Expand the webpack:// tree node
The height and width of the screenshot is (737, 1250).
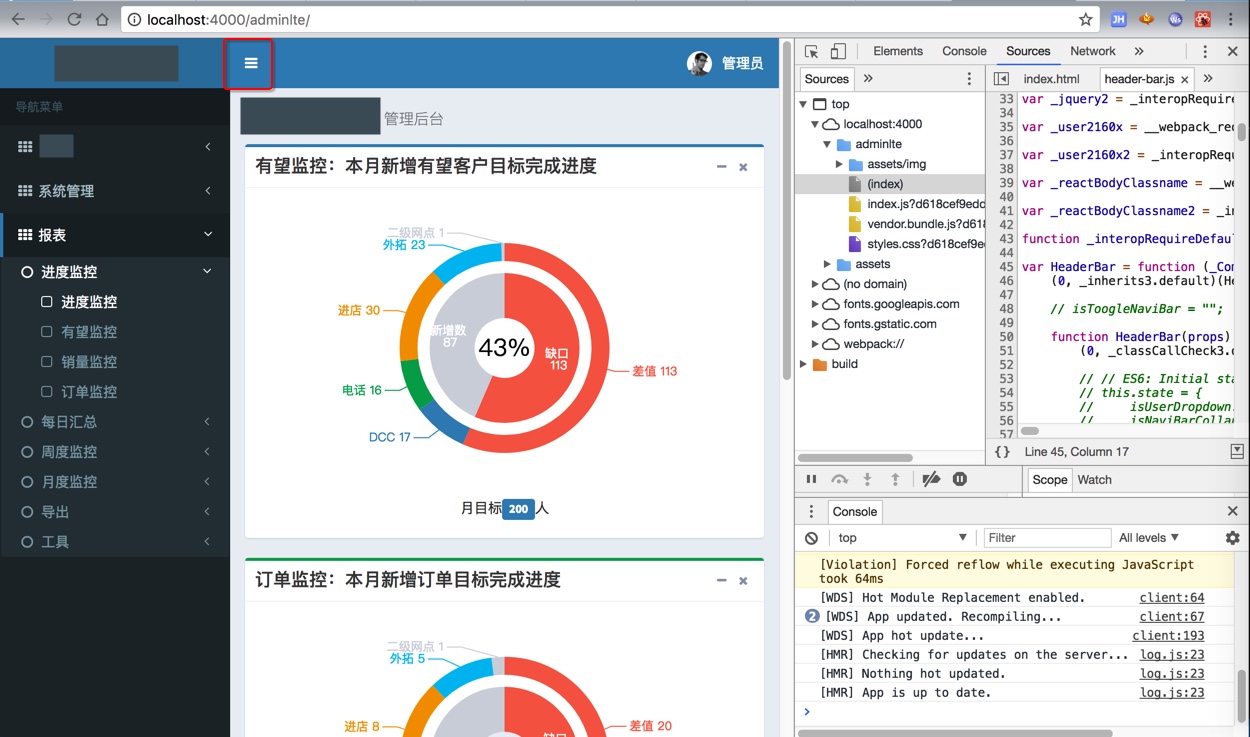[816, 344]
